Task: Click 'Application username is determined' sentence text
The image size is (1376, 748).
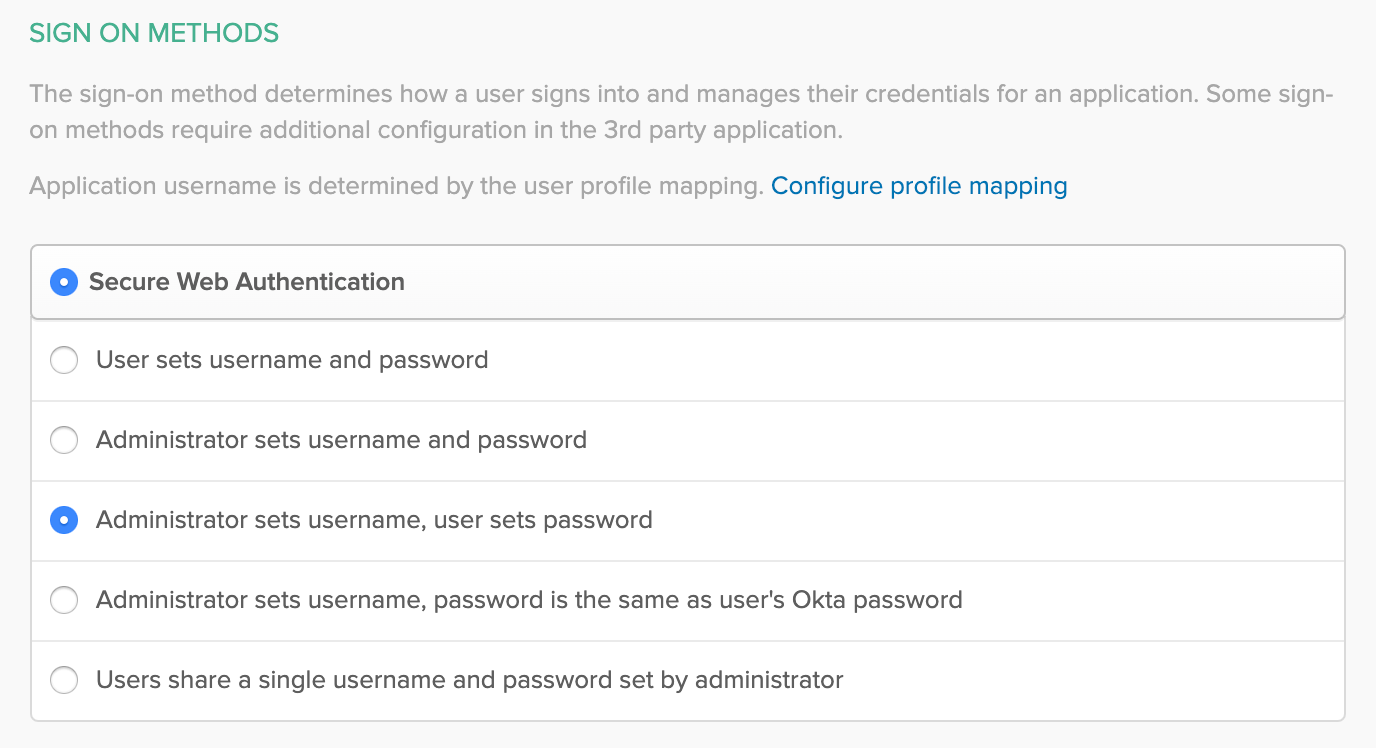Action: (396, 186)
